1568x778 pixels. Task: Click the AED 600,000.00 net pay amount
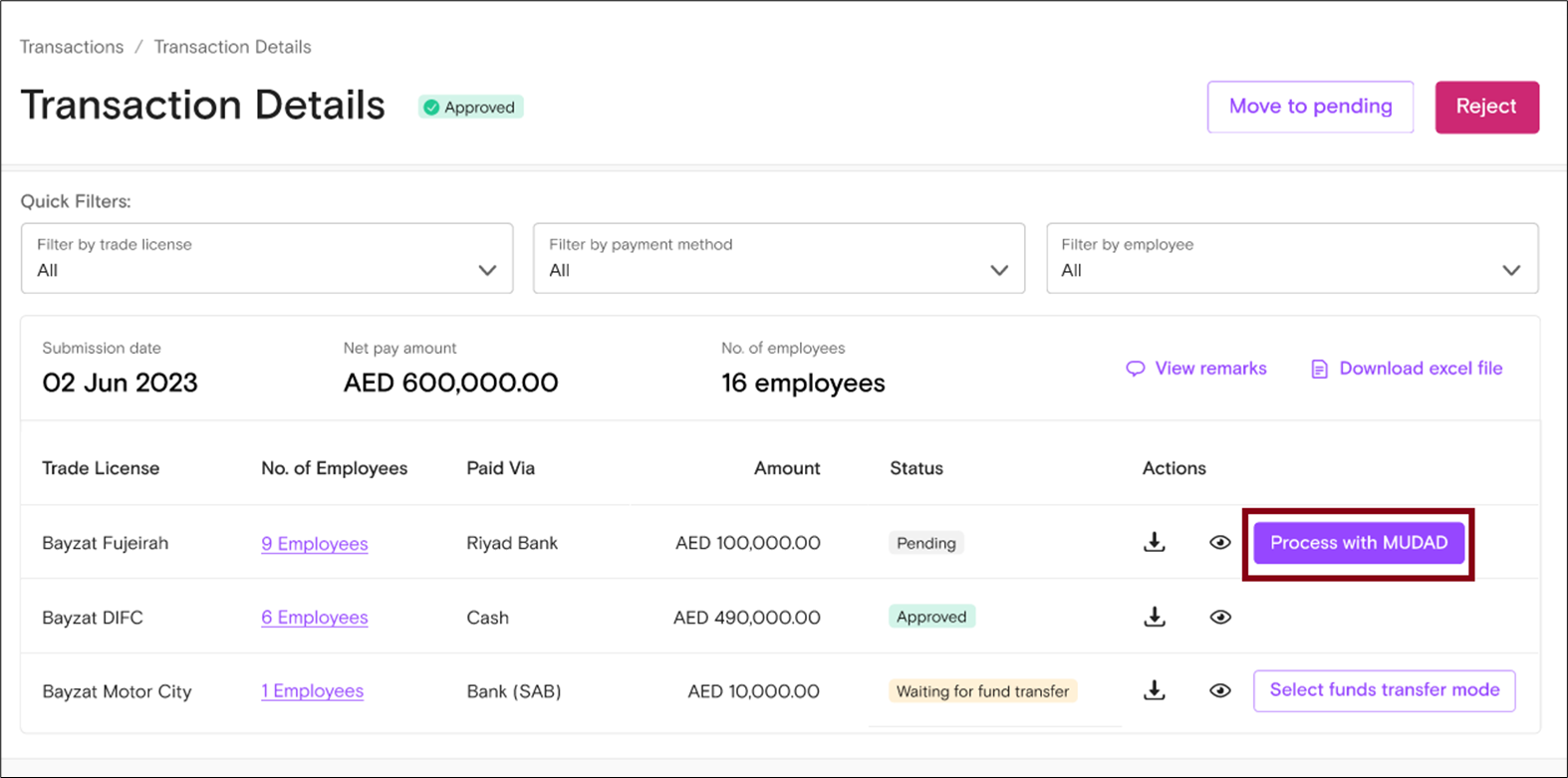[450, 384]
